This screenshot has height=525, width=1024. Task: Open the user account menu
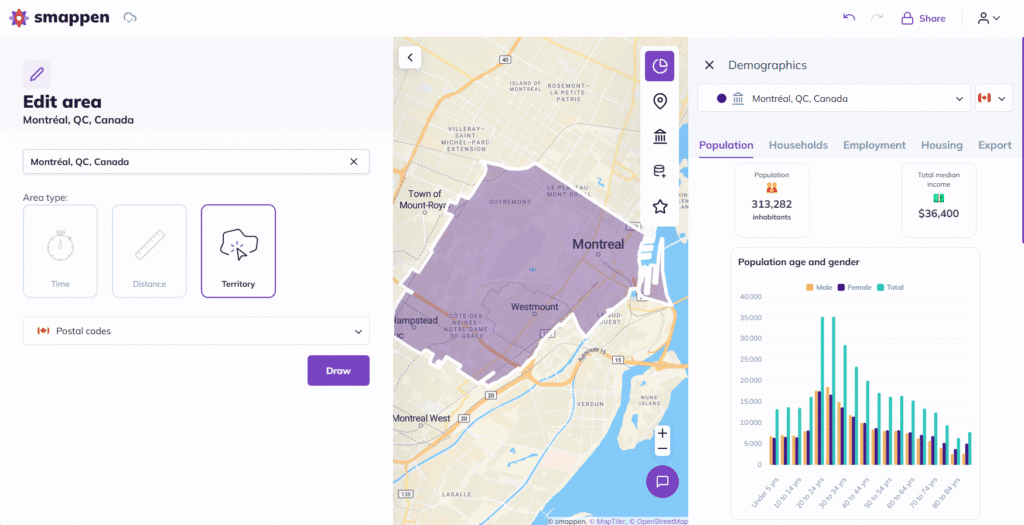pos(989,18)
